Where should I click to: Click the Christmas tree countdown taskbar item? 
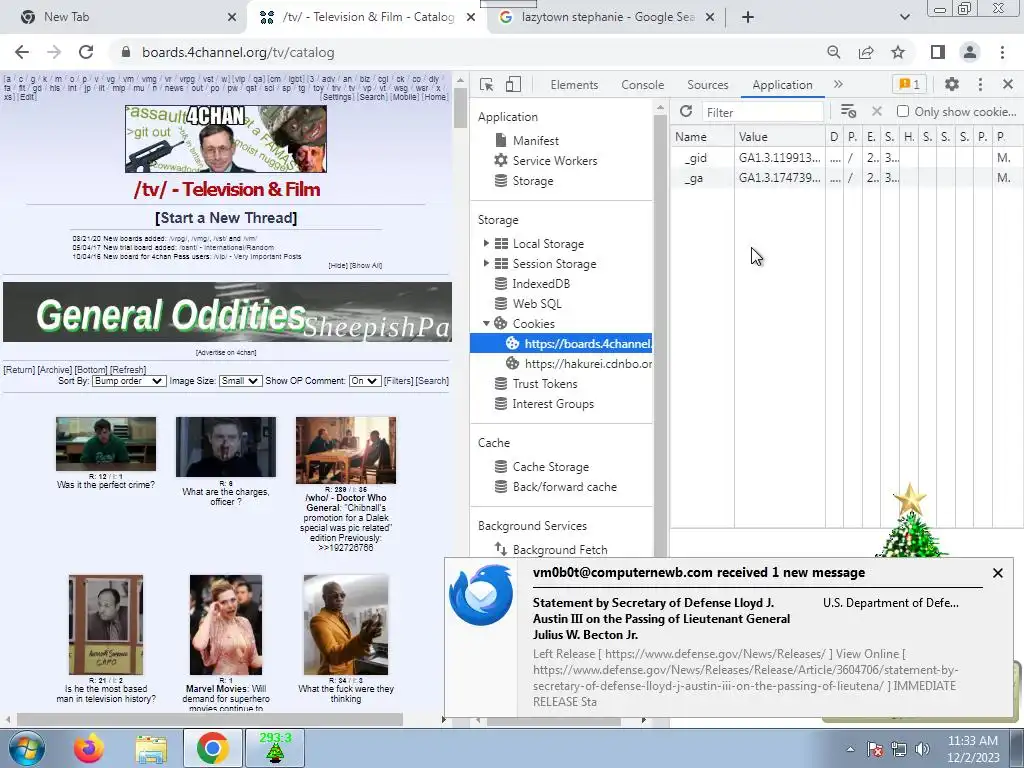(275, 748)
